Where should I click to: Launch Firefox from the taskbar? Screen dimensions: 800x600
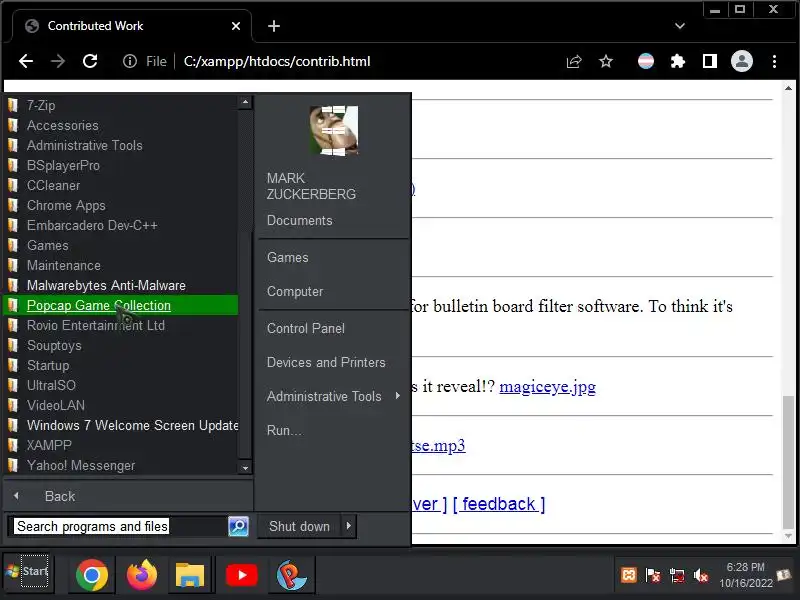(142, 575)
